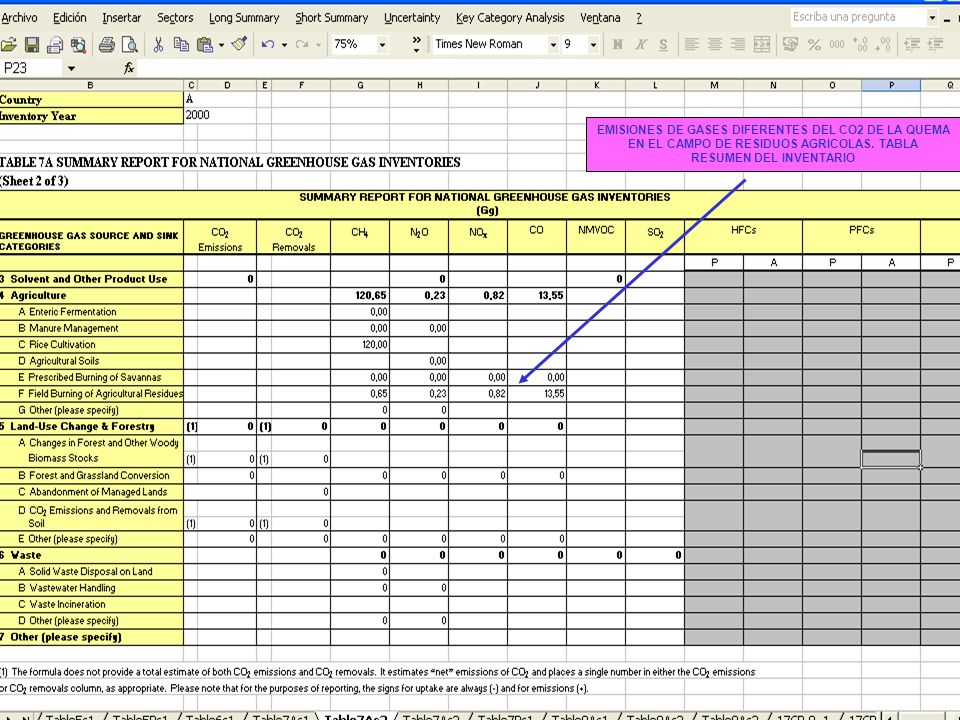Screen dimensions: 960x720
Task: Open the ? help menu
Action: click(x=639, y=18)
